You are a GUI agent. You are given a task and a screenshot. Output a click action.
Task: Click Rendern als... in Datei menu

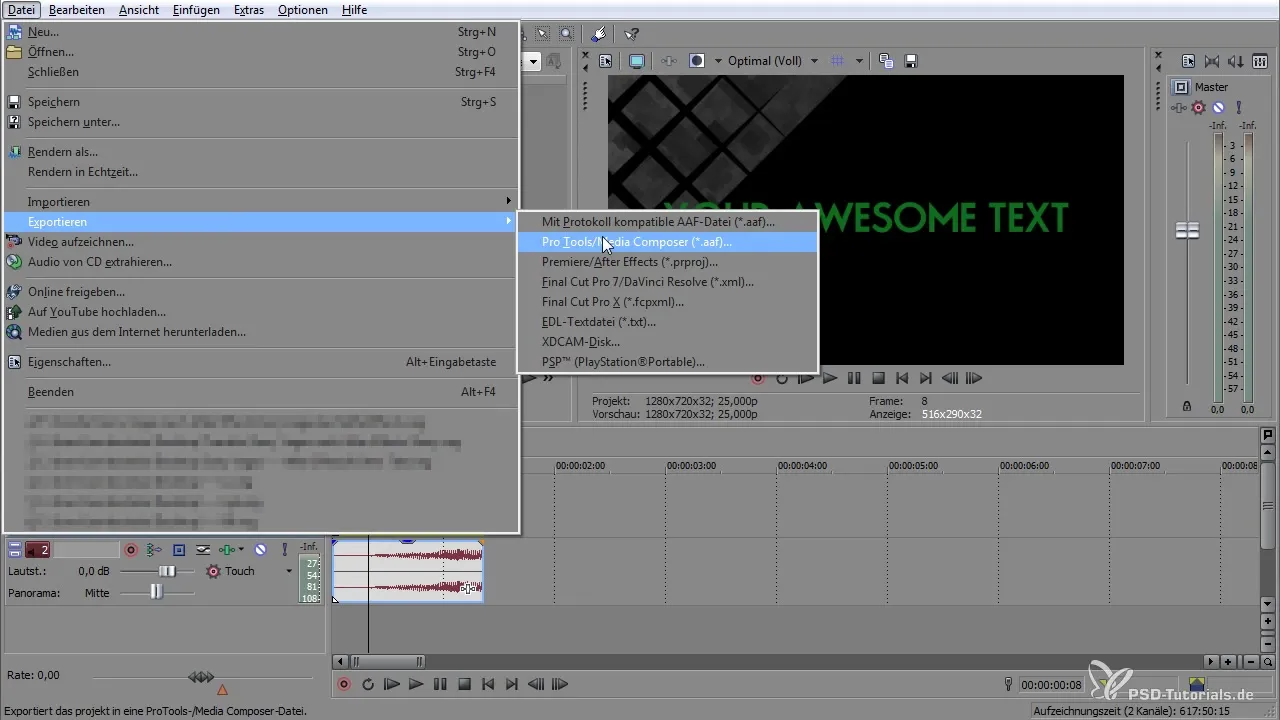(x=261, y=152)
